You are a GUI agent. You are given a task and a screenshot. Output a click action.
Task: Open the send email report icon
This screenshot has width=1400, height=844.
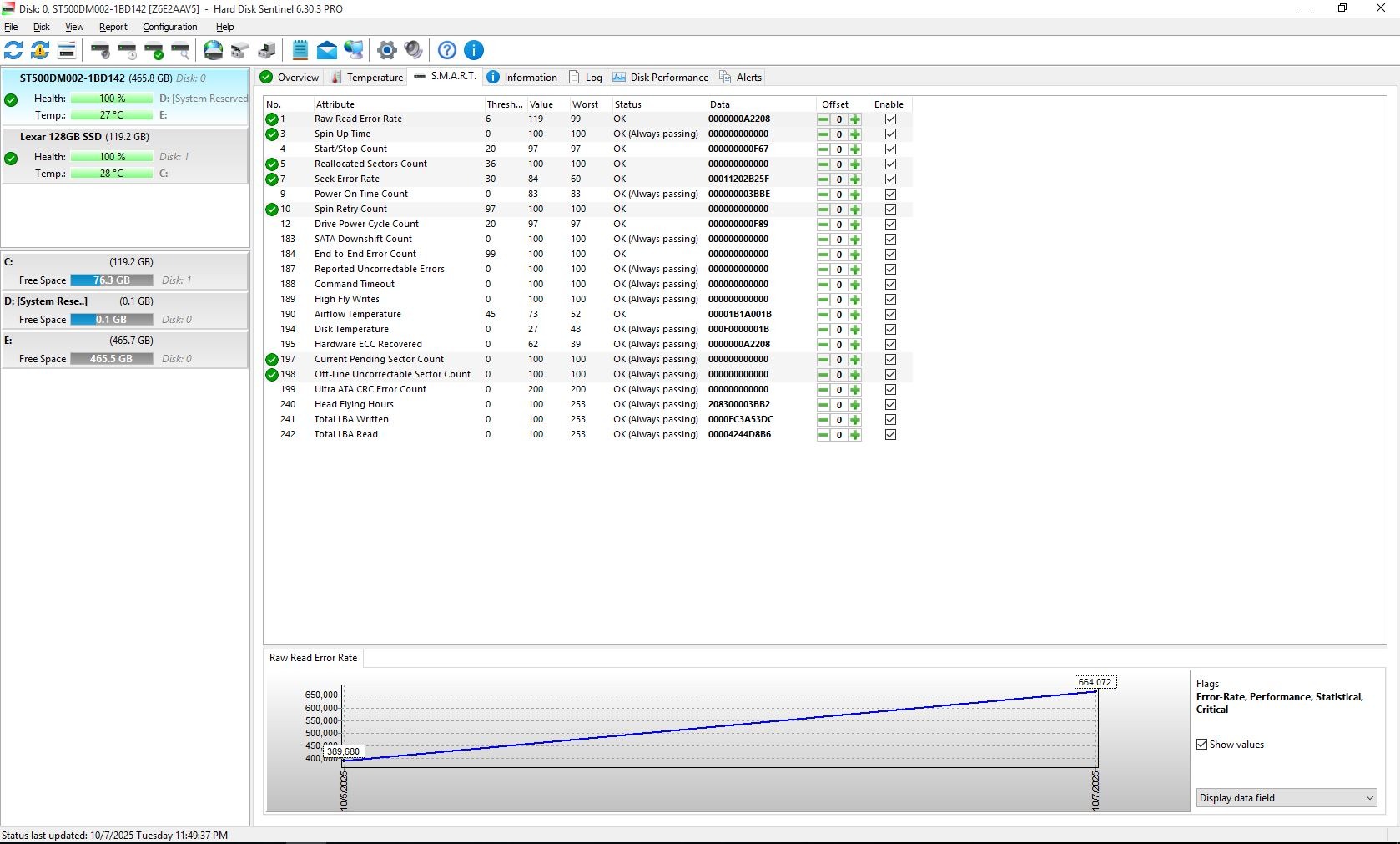[327, 50]
